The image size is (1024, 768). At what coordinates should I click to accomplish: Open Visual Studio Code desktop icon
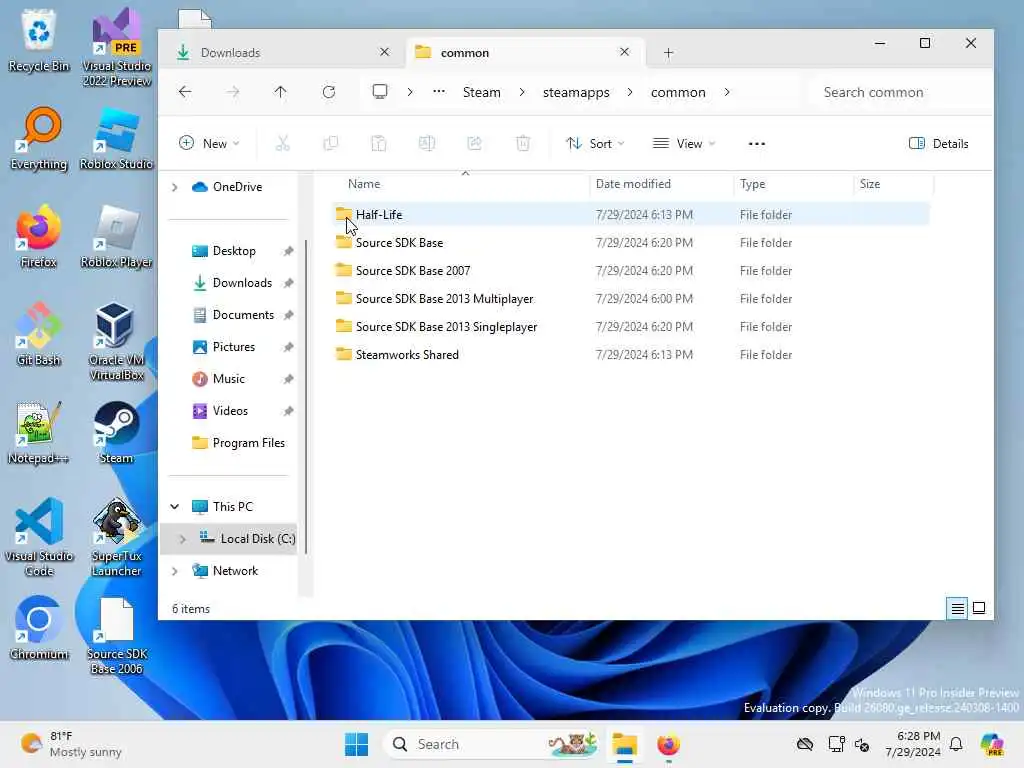[39, 537]
